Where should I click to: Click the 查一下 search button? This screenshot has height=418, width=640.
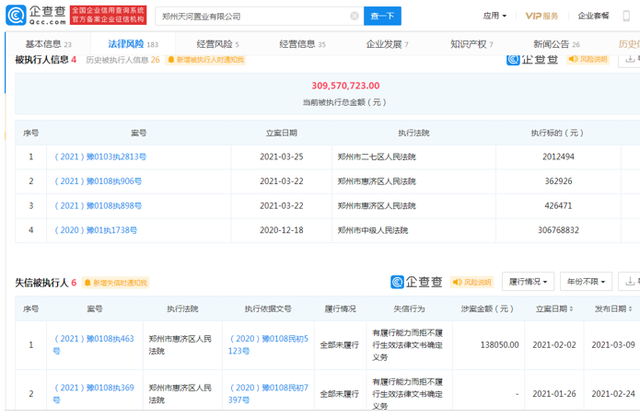[x=384, y=16]
